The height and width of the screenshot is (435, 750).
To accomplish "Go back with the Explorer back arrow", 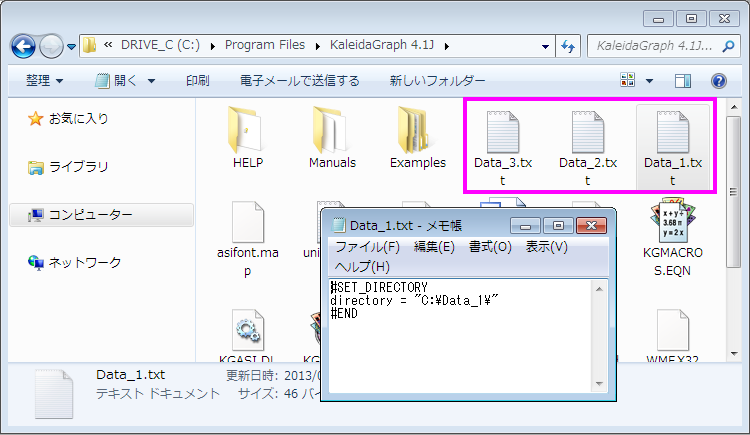I will point(23,46).
